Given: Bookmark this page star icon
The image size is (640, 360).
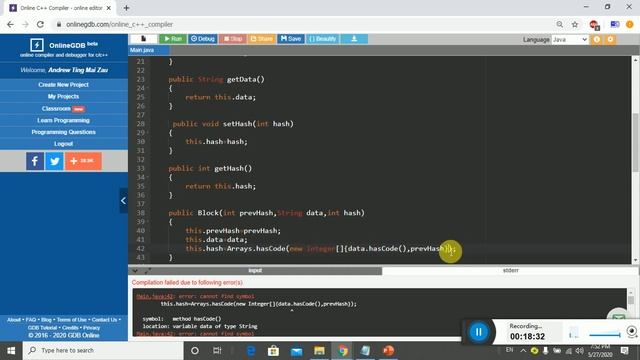Looking at the screenshot, I should pyautogui.click(x=575, y=24).
